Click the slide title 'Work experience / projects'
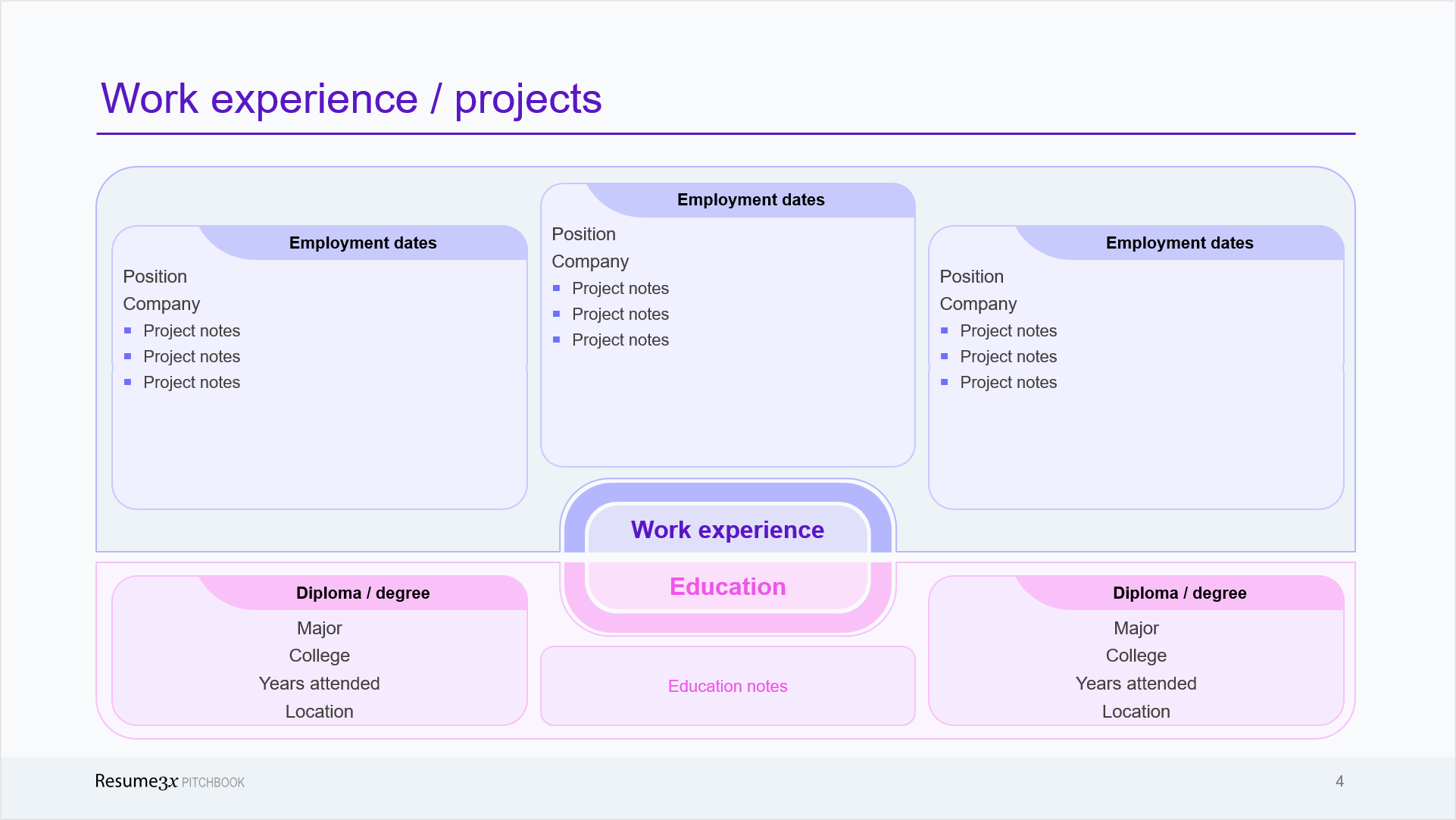This screenshot has width=1456, height=820. (351, 99)
